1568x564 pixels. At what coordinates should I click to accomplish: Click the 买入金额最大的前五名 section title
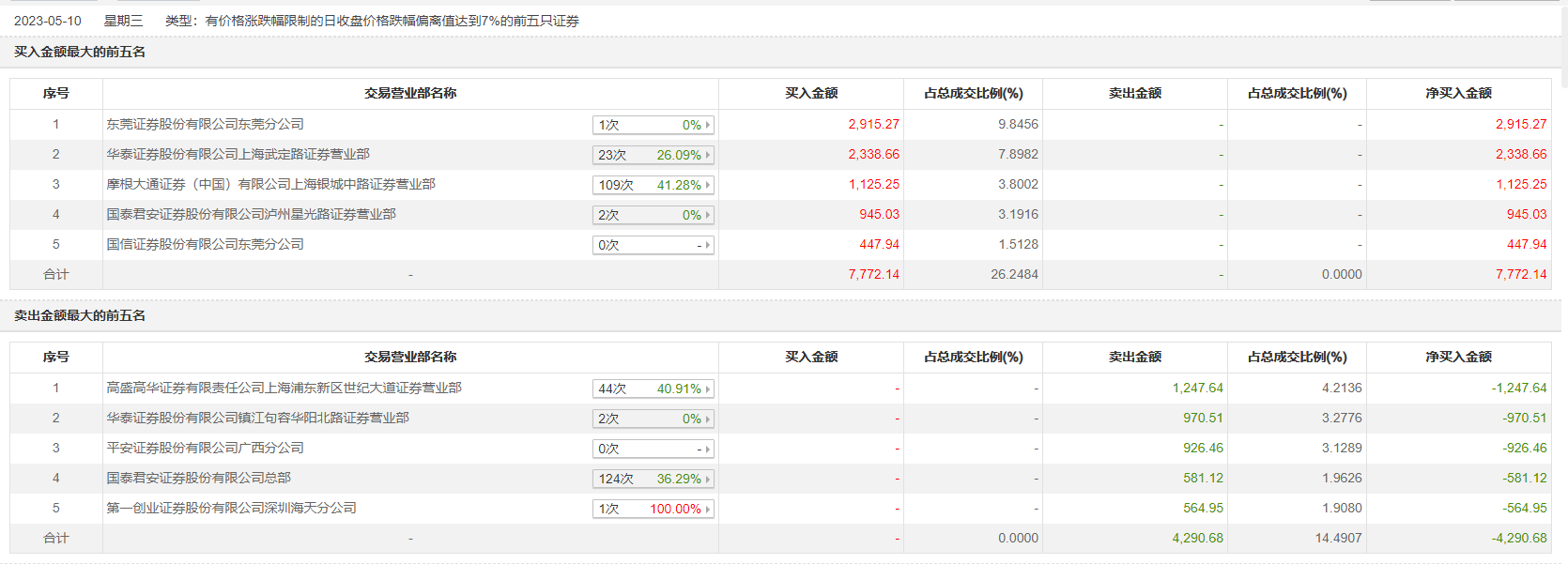tap(80, 52)
